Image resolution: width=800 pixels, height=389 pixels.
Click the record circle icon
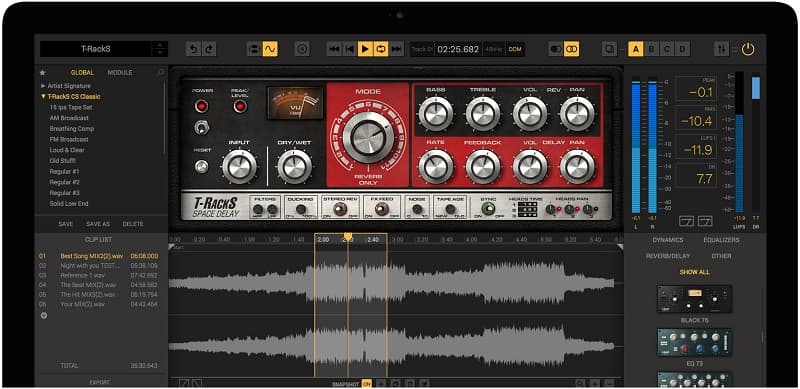coord(302,49)
